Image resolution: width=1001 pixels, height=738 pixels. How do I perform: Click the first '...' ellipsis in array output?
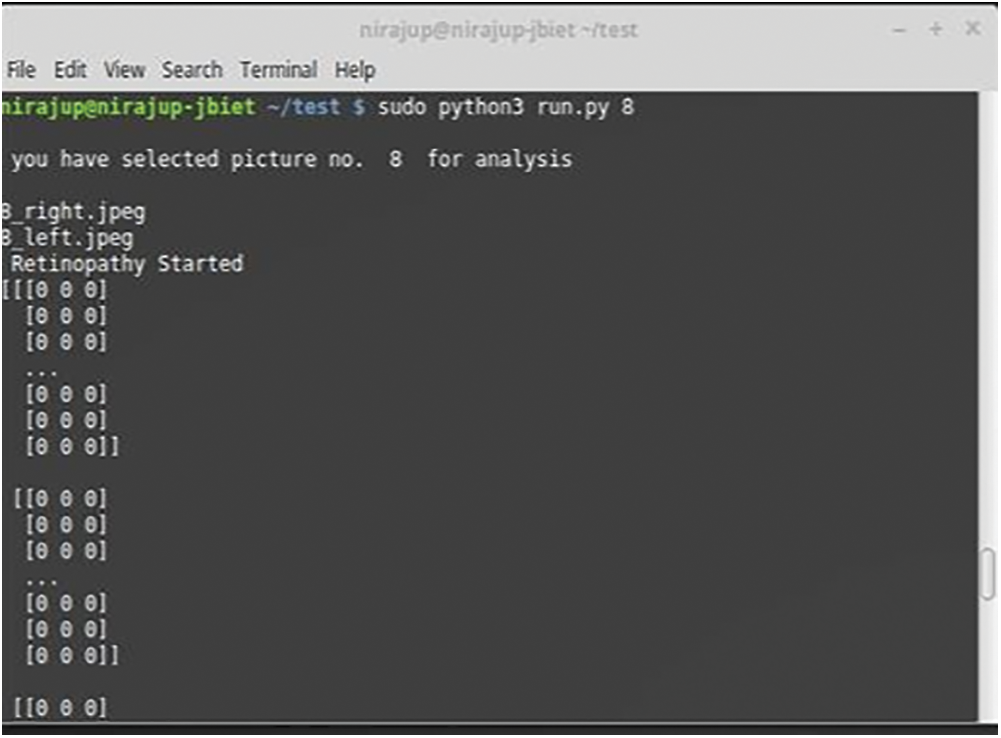(42, 369)
